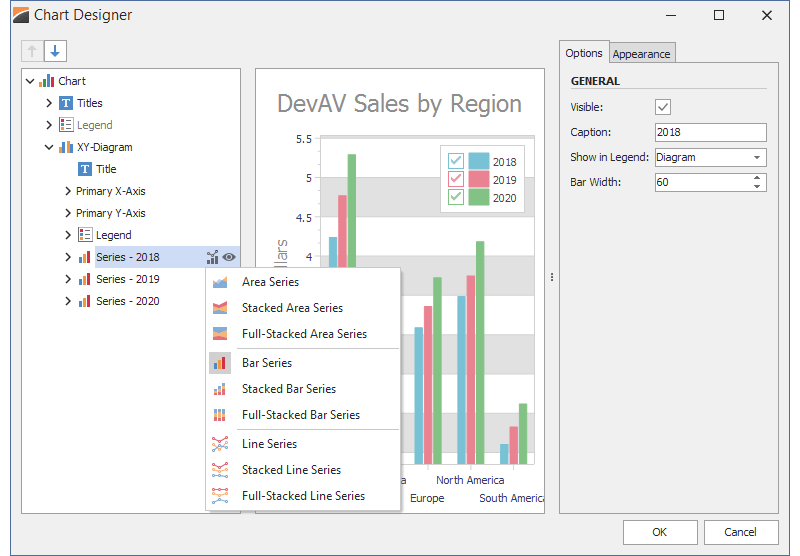Click the move down arrow button
800x556 pixels.
point(55,51)
